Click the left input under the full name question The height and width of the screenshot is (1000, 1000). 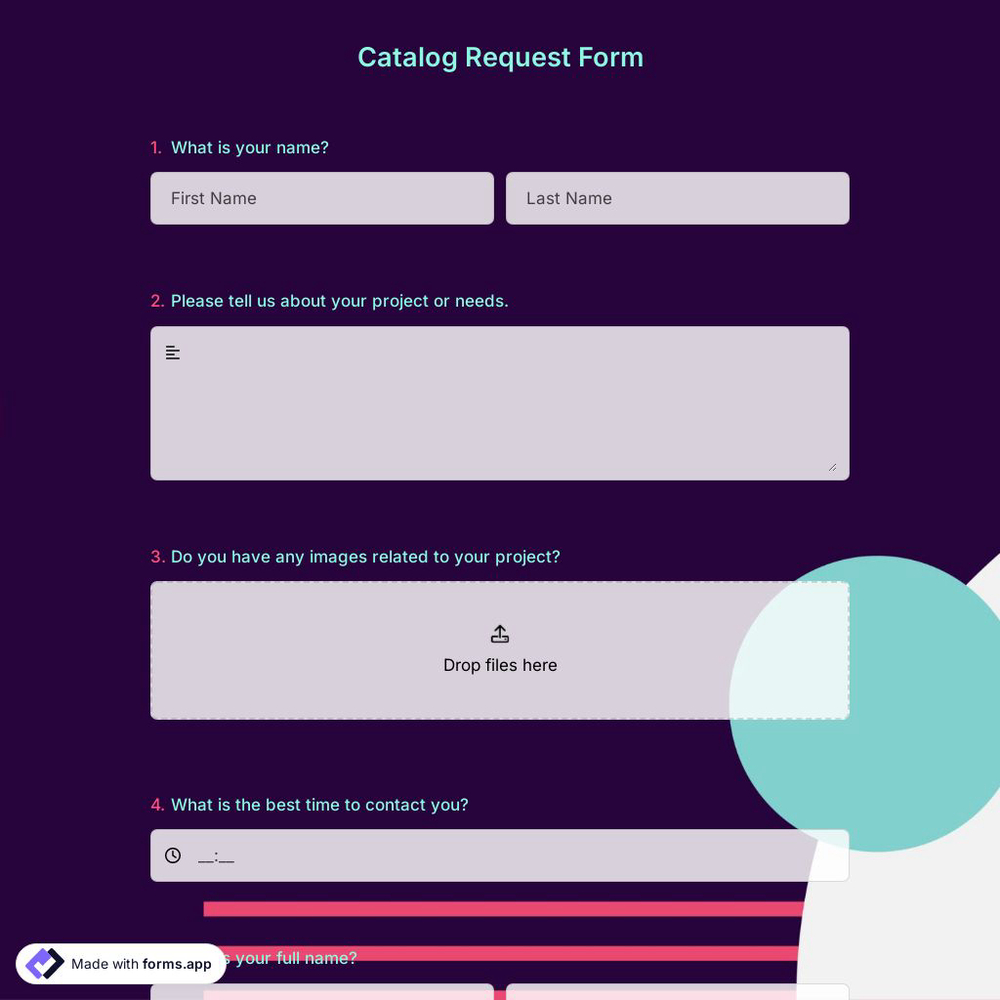coord(322,993)
